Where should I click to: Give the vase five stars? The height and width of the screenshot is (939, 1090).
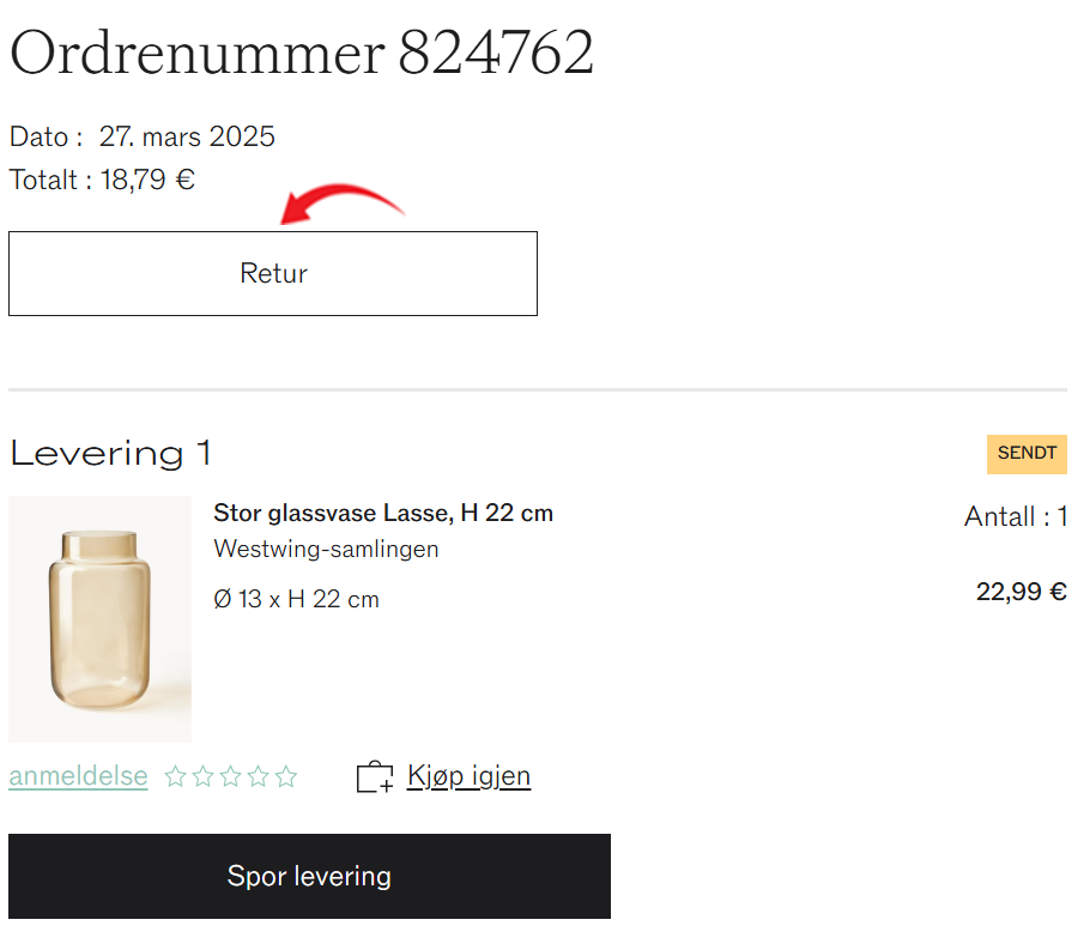(286, 776)
